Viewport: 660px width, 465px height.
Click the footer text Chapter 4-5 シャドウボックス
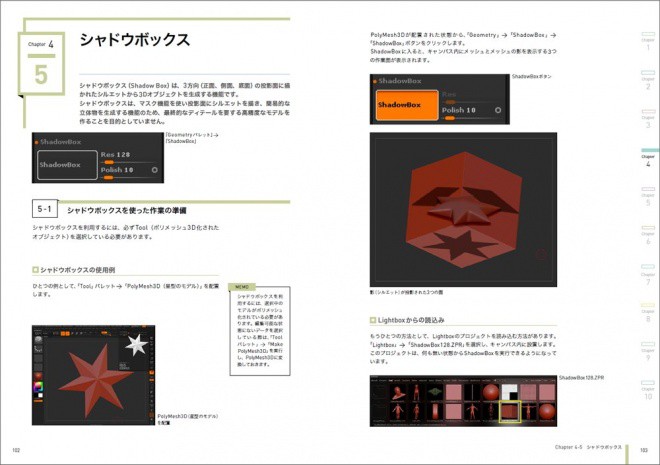tap(588, 447)
